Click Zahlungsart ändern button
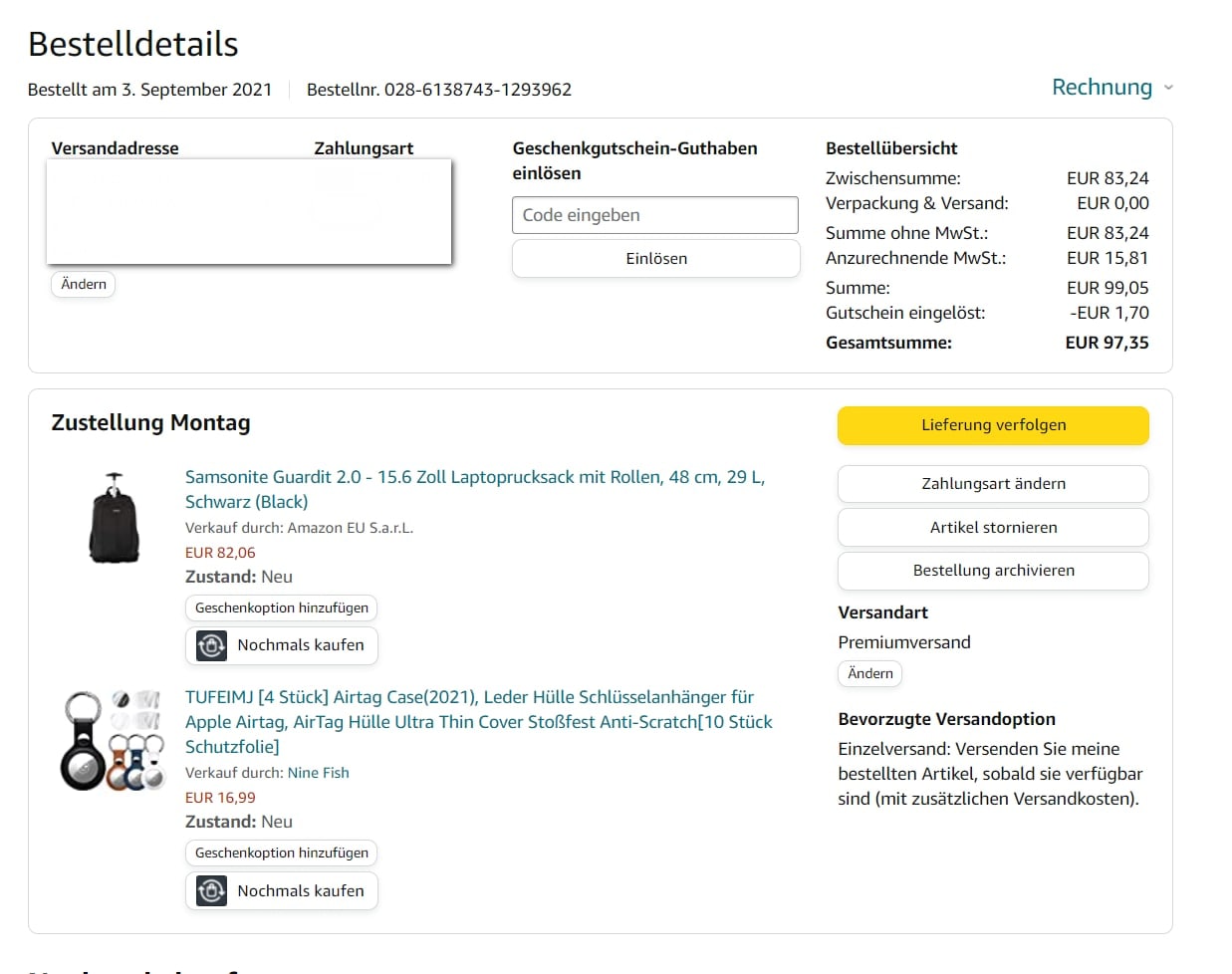The width and height of the screenshot is (1232, 974). click(x=992, y=484)
